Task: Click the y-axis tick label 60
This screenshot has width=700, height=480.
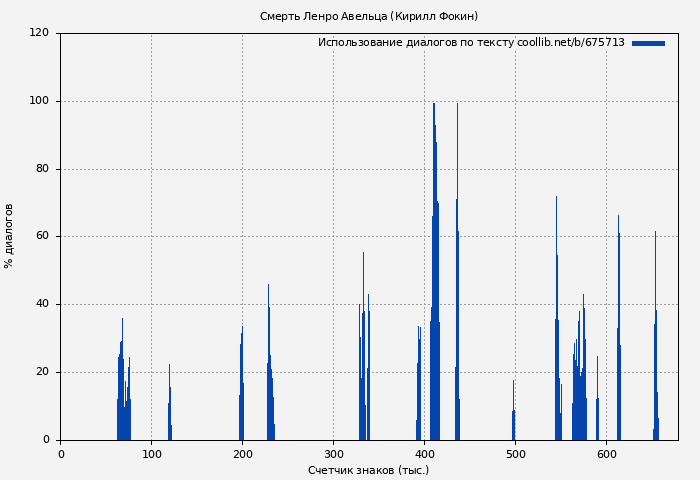Action: pyautogui.click(x=42, y=237)
